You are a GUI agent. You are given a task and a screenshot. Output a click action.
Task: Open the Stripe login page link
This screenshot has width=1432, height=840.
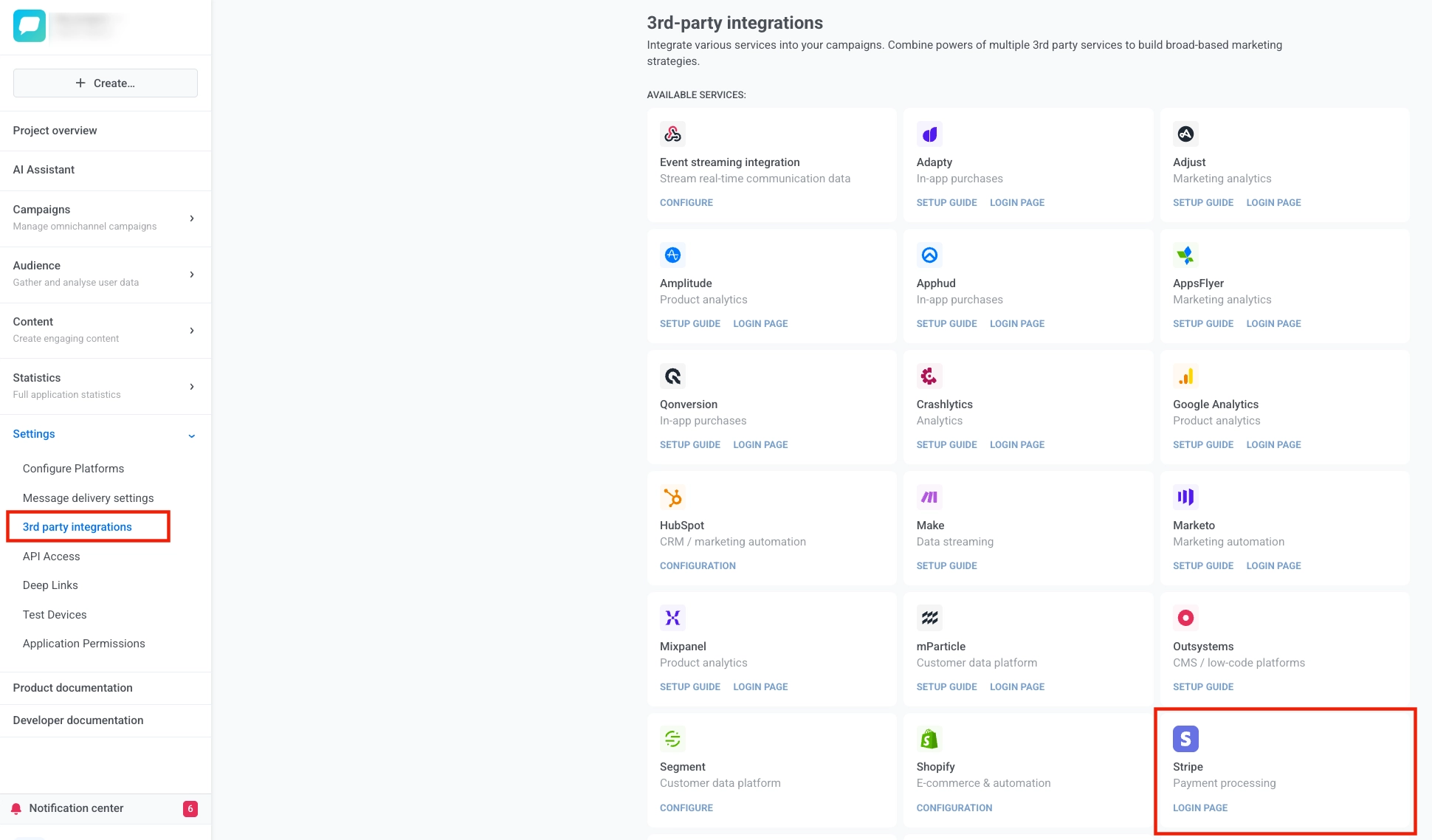click(1199, 808)
